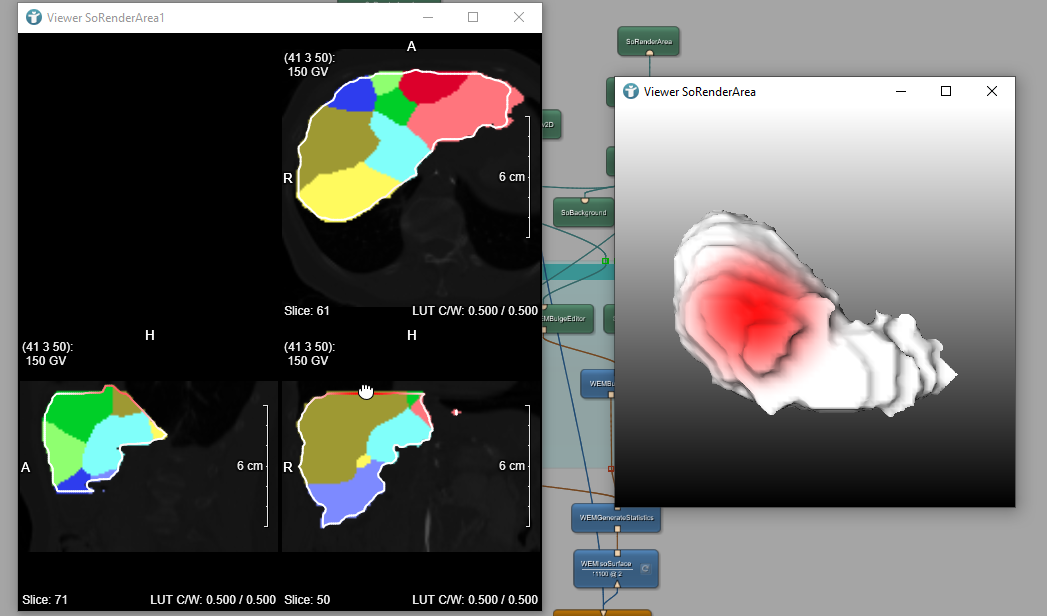Click the dark red segment in axial view

[437, 87]
